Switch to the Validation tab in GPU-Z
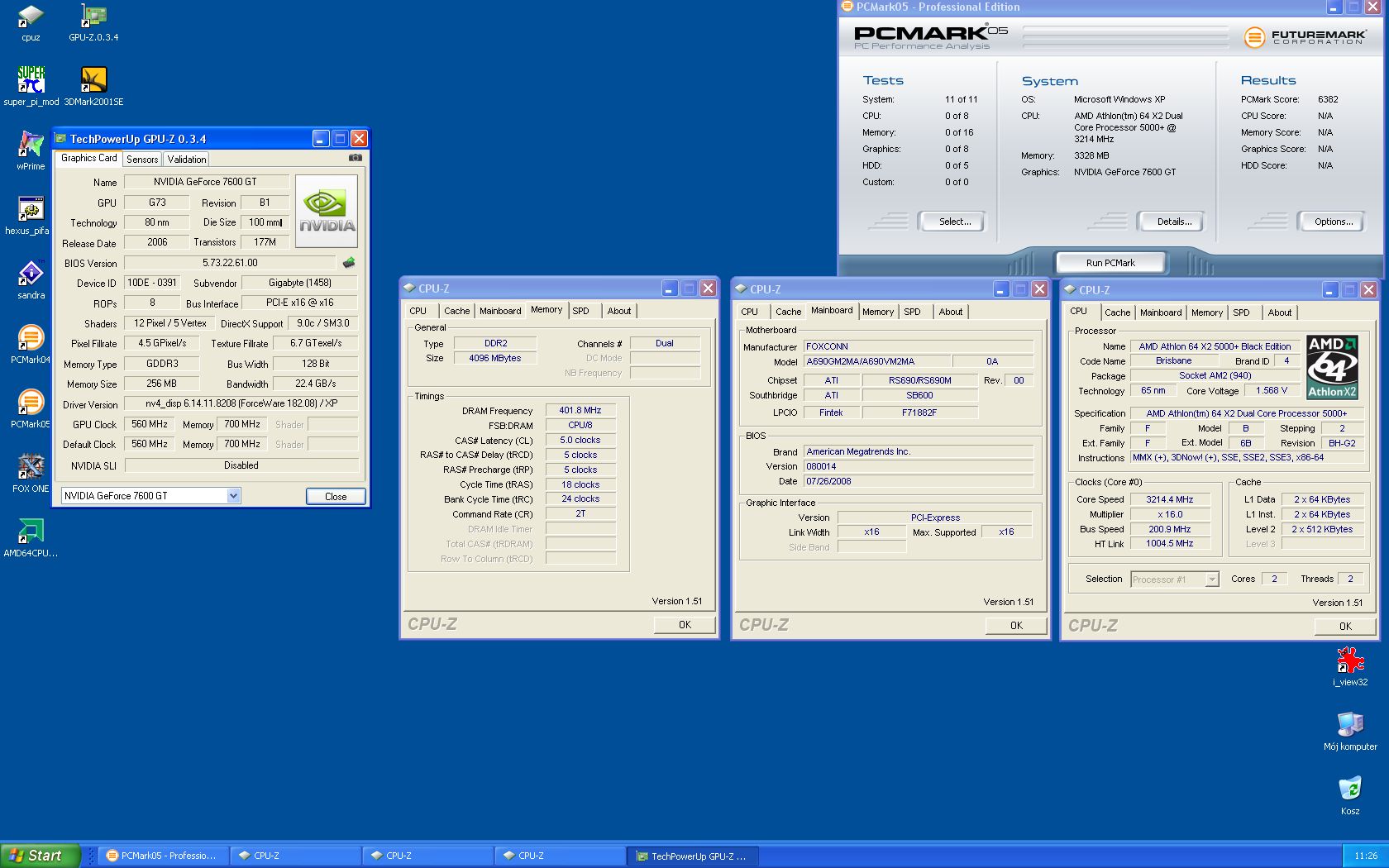 point(187,160)
